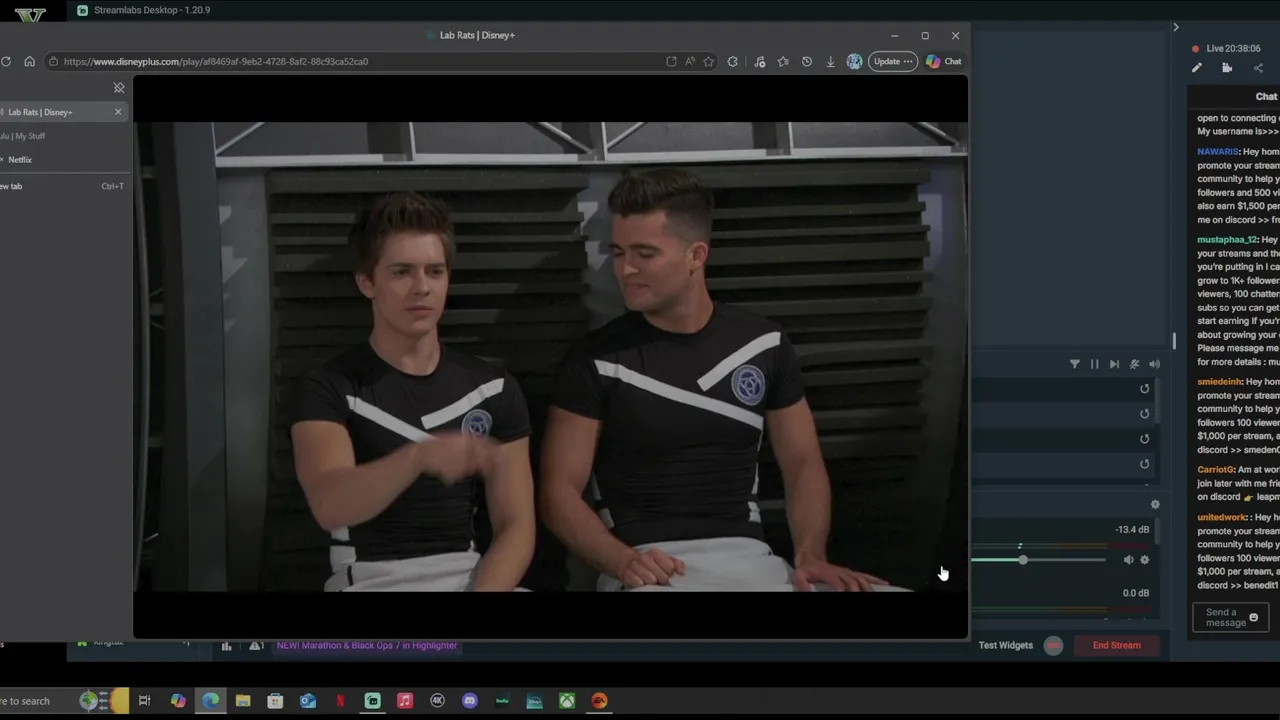The height and width of the screenshot is (720, 1280).
Task: Select the Chat tab header
Action: [x=1266, y=96]
